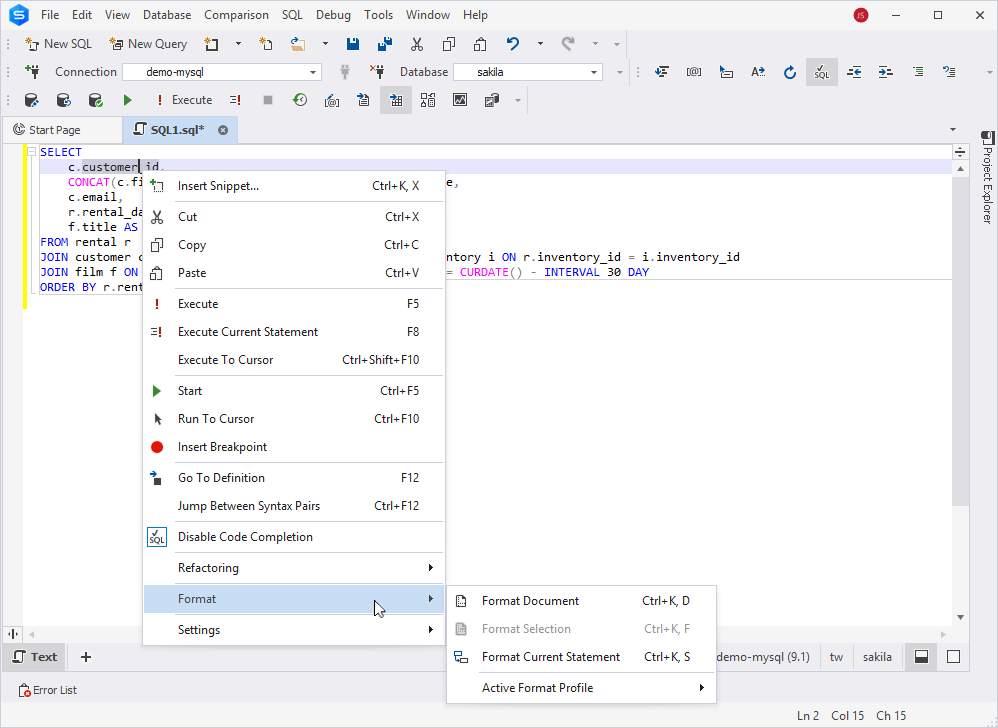Click the Save All icon
The height and width of the screenshot is (728, 998).
click(384, 44)
